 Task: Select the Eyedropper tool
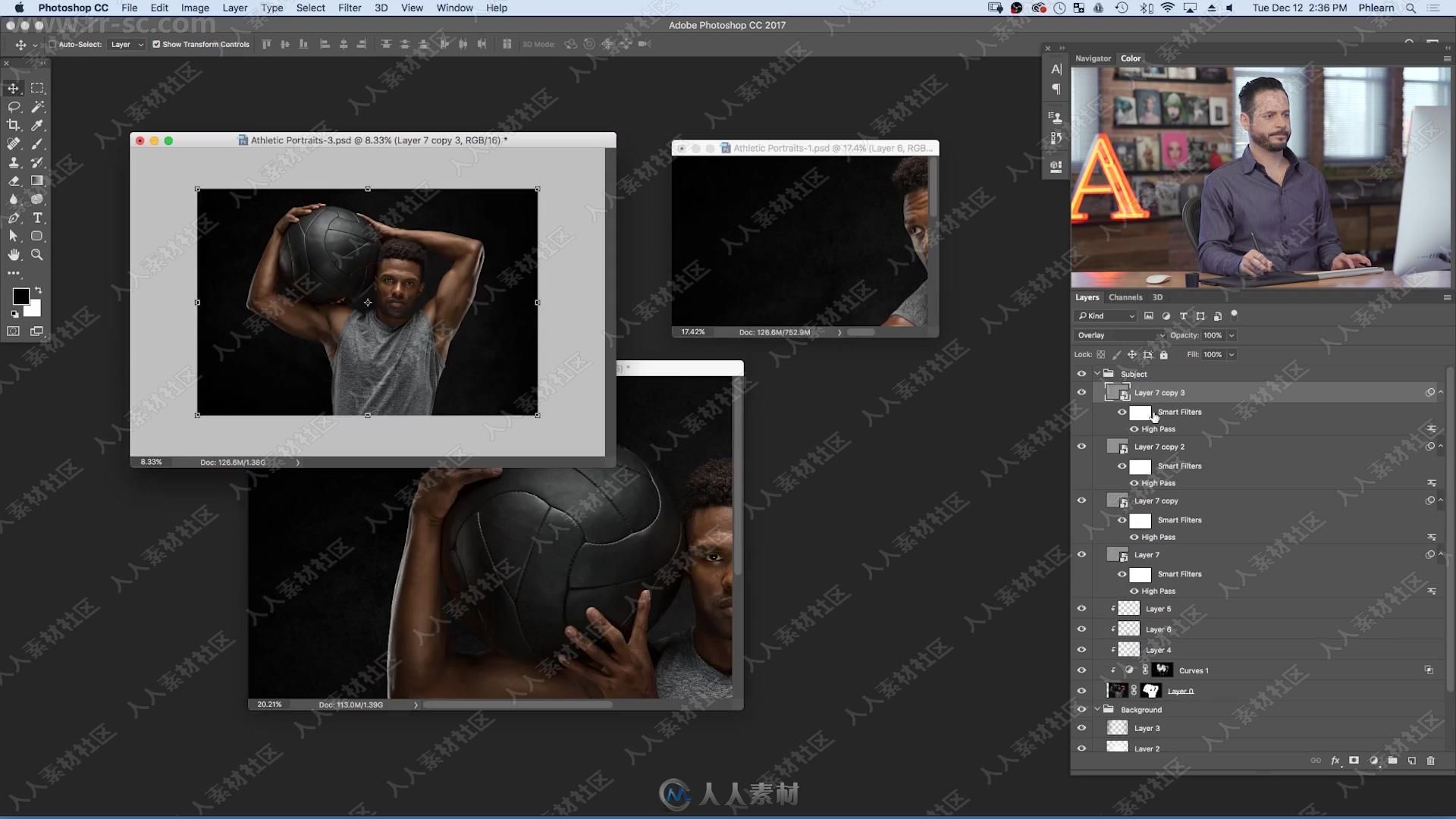[x=37, y=125]
